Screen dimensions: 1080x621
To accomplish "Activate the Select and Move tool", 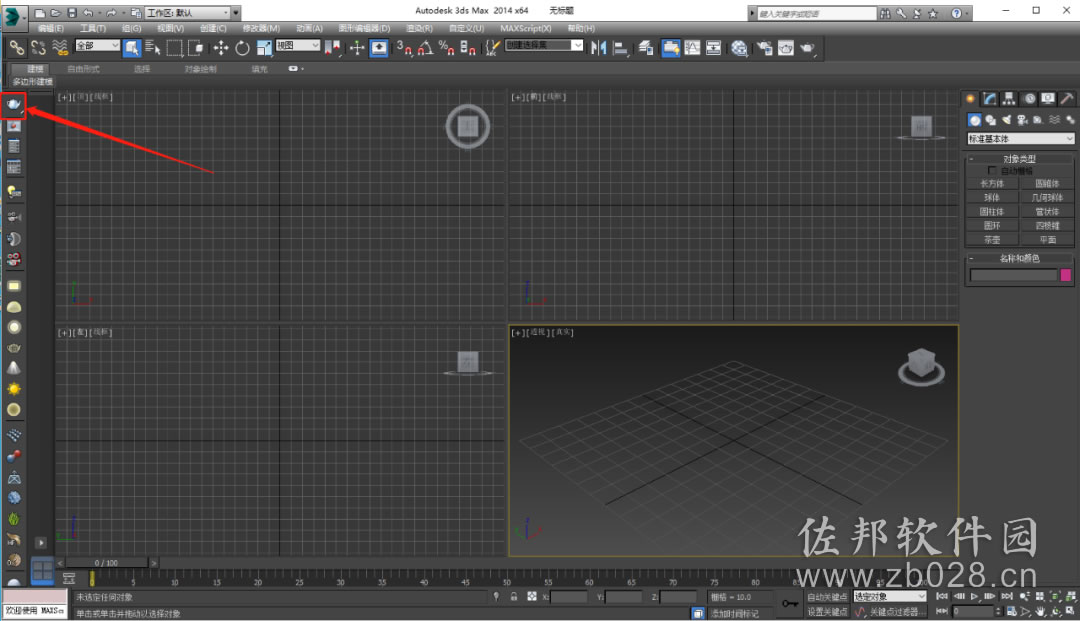I will [x=220, y=48].
